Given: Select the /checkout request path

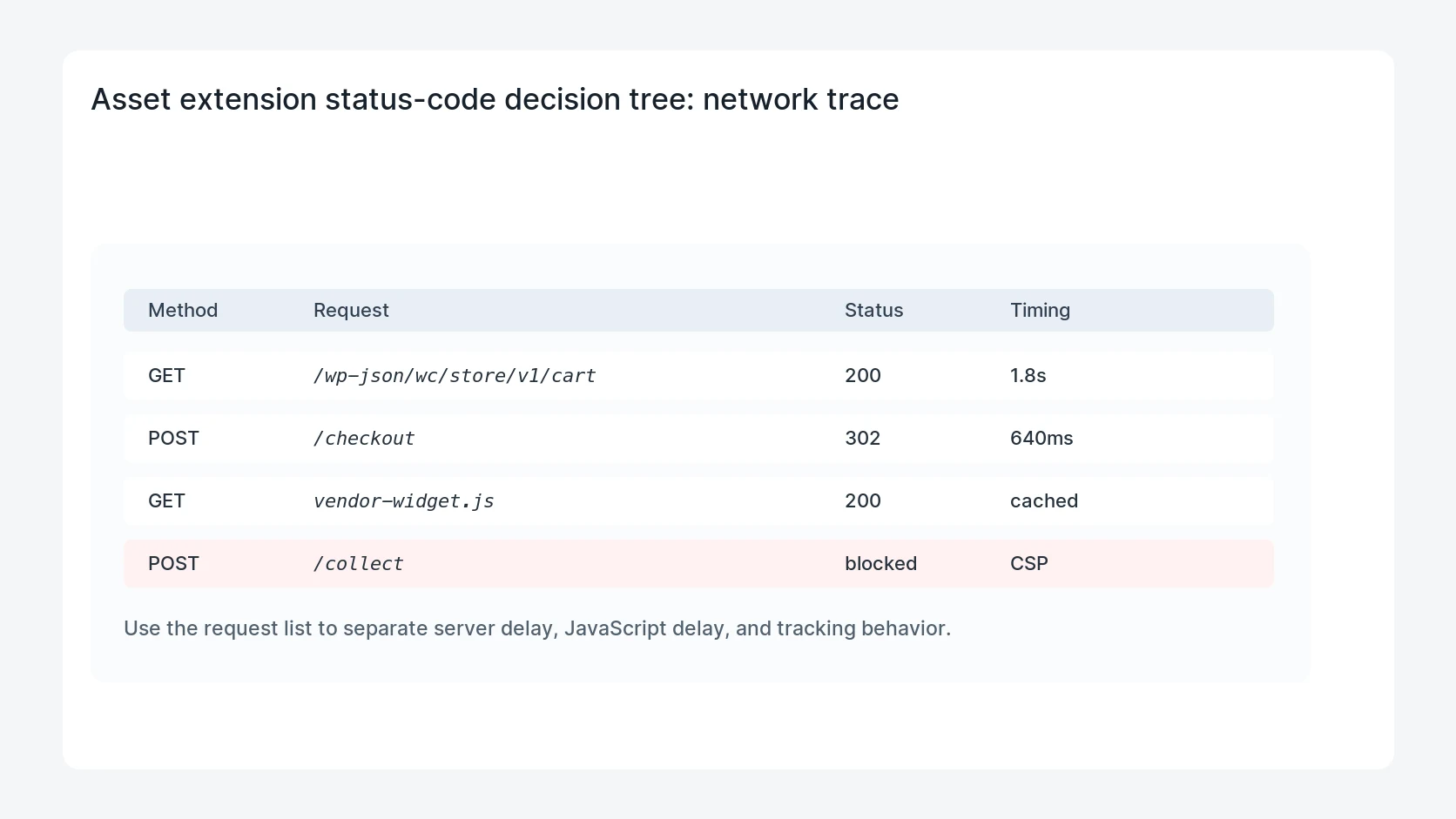Looking at the screenshot, I should (364, 439).
